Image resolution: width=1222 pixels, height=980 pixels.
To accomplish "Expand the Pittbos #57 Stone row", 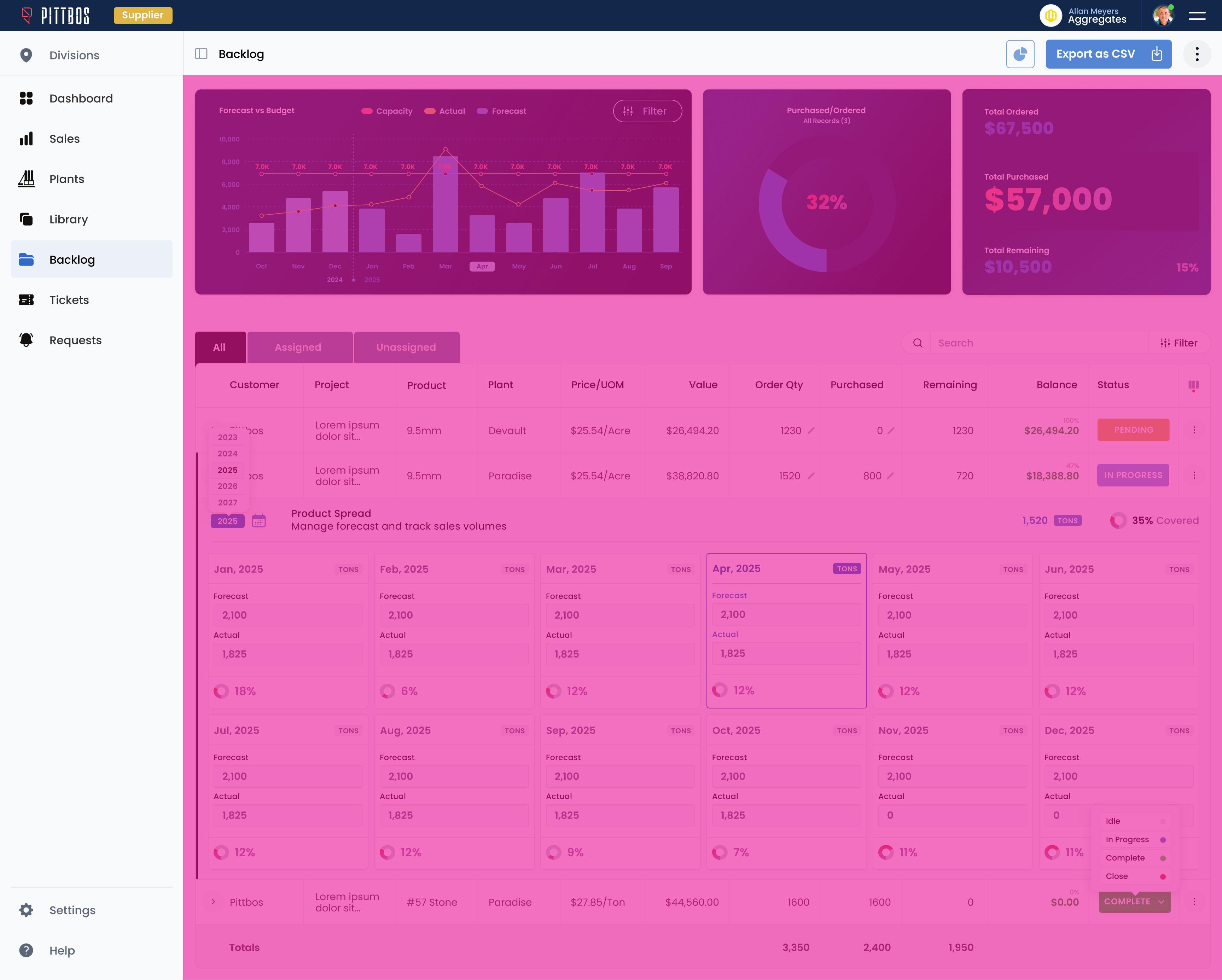I will (x=213, y=902).
